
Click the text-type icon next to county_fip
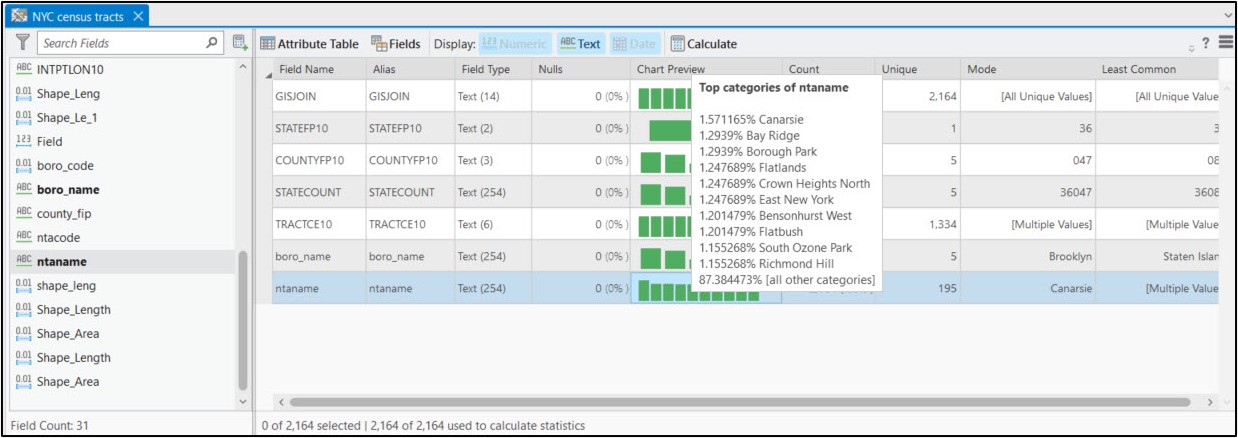point(25,214)
